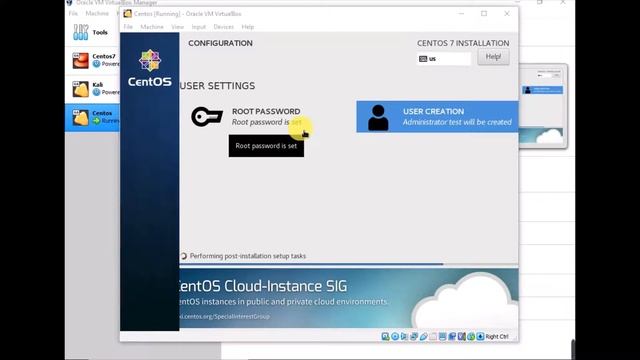This screenshot has width=640, height=360.
Task: Open the Input menu of the VM window
Action: [199, 27]
